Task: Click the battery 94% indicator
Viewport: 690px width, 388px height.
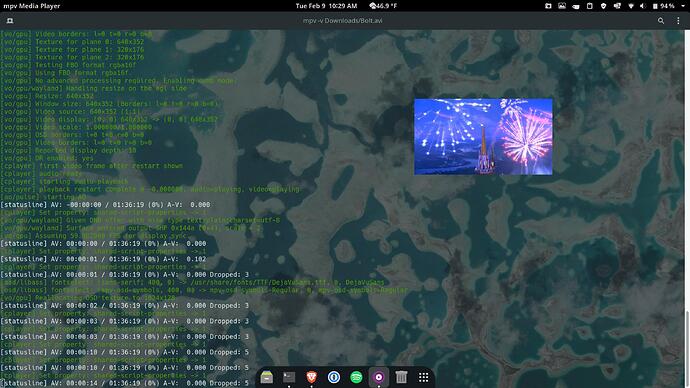Action: [x=664, y=6]
